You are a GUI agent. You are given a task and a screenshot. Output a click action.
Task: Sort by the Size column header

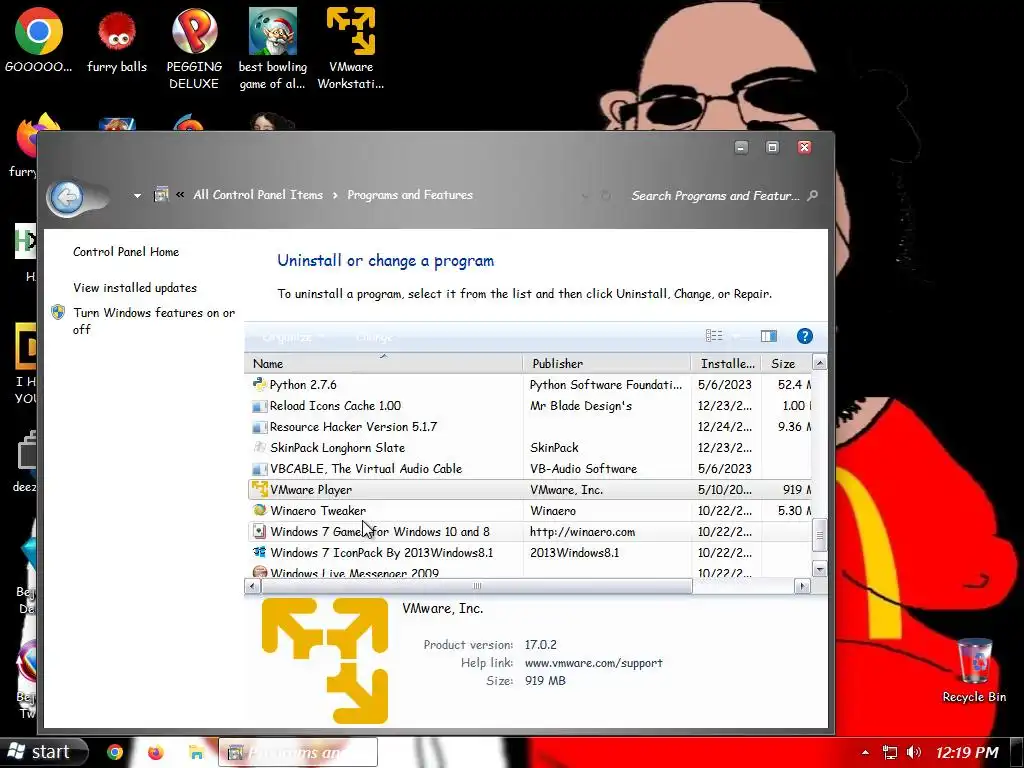click(x=786, y=363)
